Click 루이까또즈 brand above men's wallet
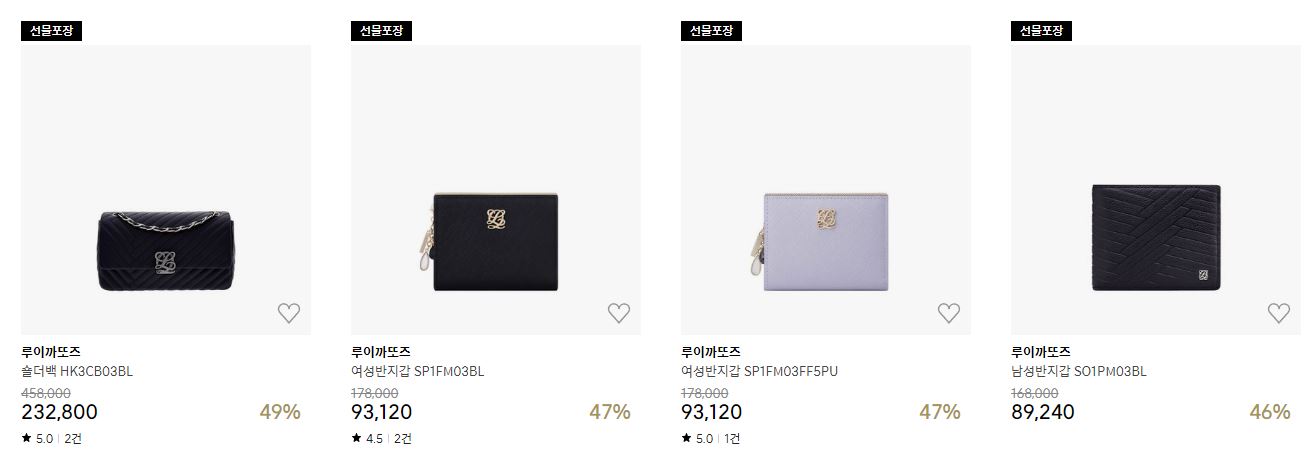 tap(1041, 352)
